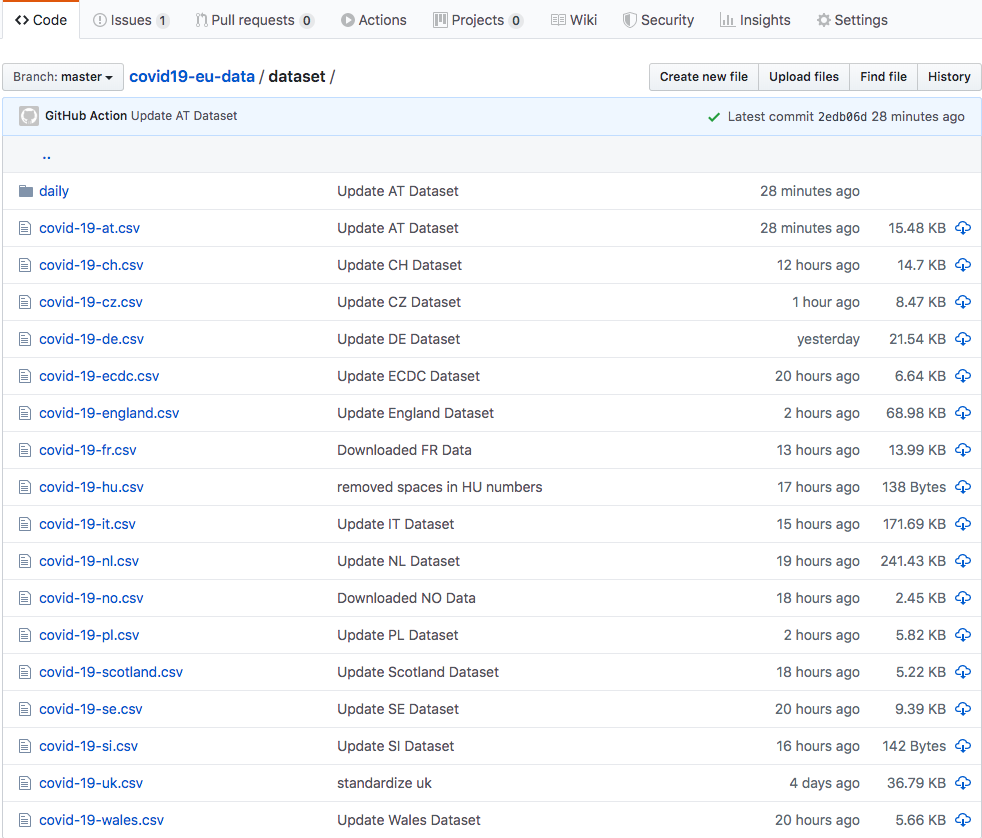Open the Branch: master dropdown
982x838 pixels.
pos(63,77)
